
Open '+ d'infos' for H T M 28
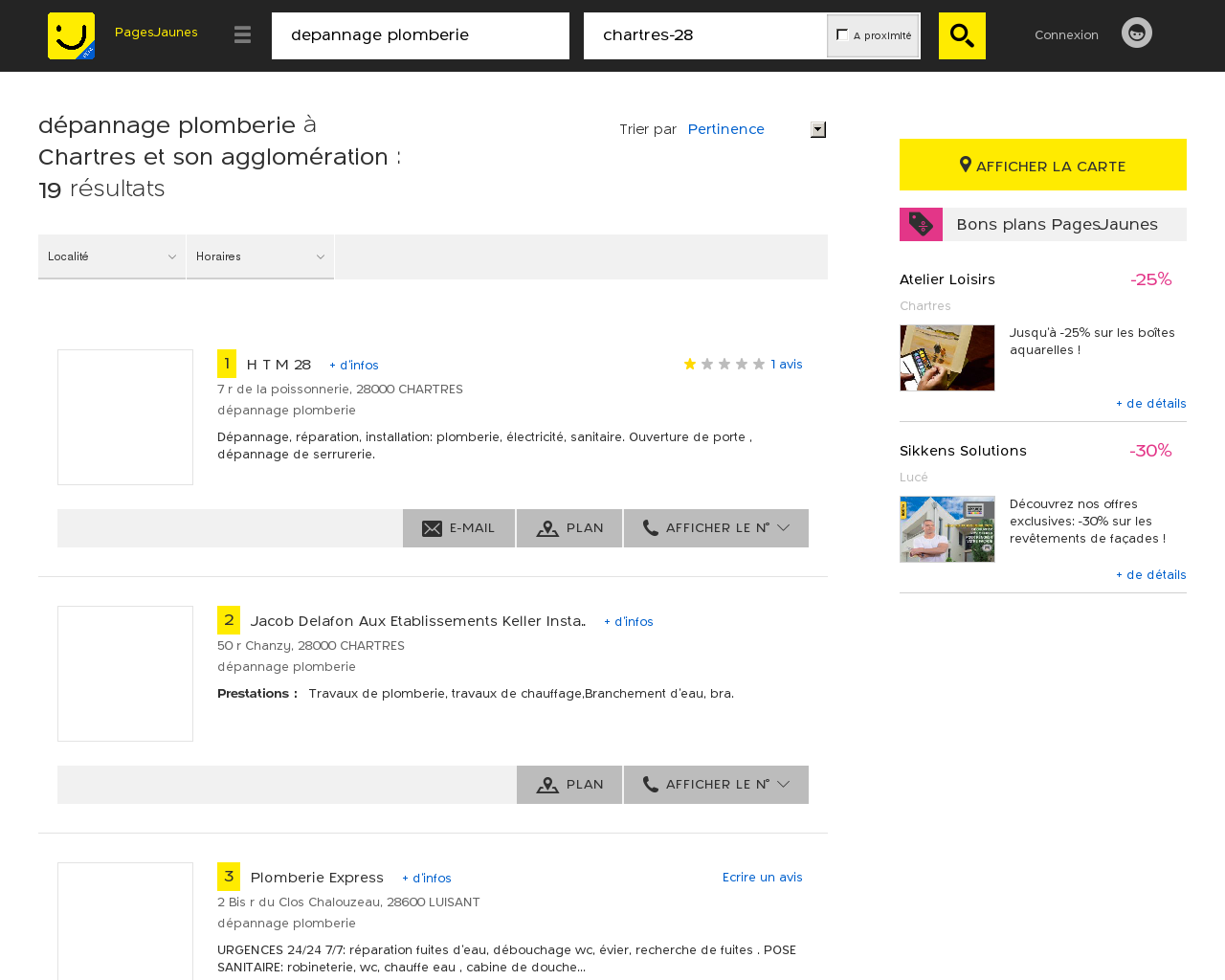pos(354,366)
